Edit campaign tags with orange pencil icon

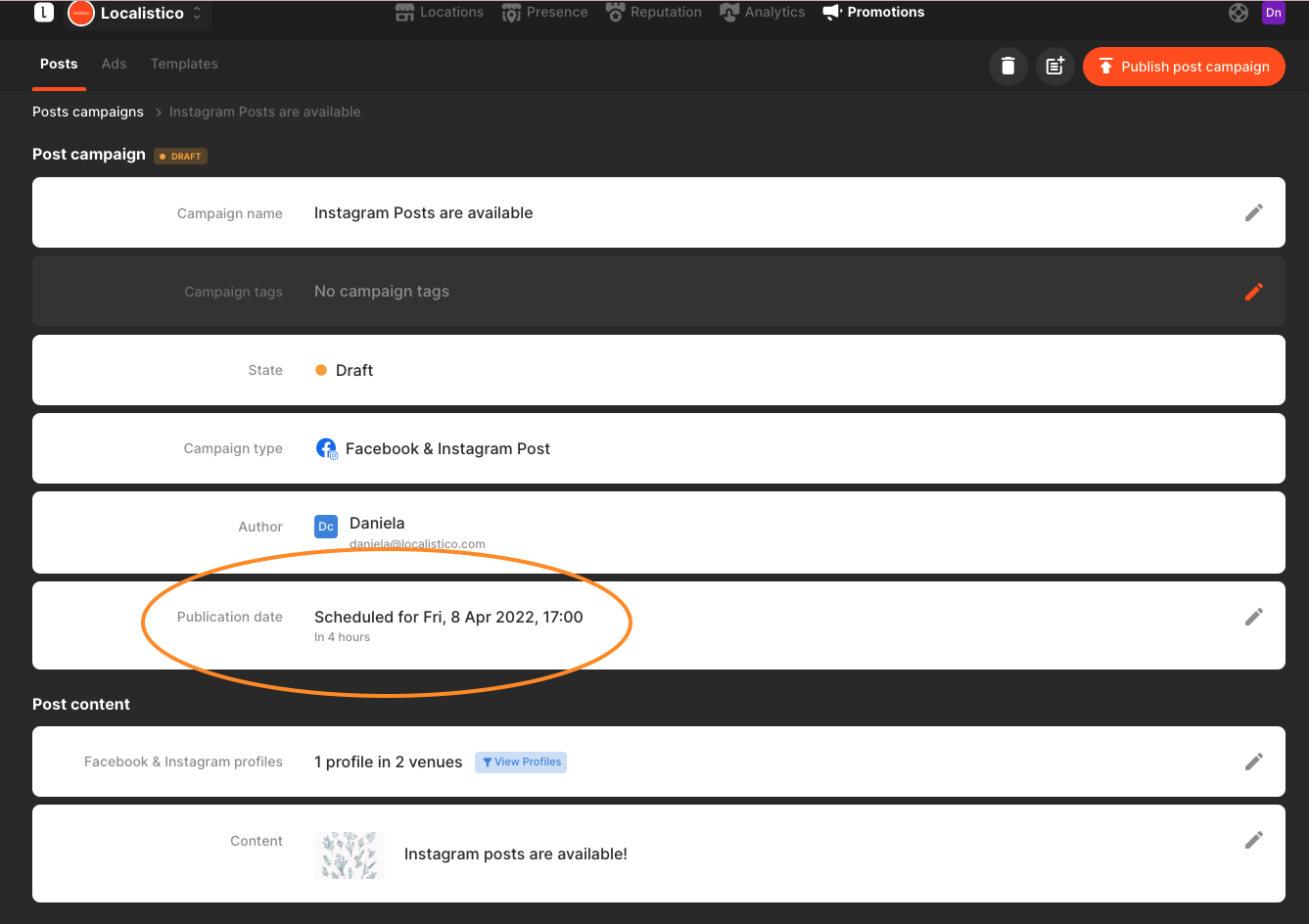pyautogui.click(x=1254, y=291)
